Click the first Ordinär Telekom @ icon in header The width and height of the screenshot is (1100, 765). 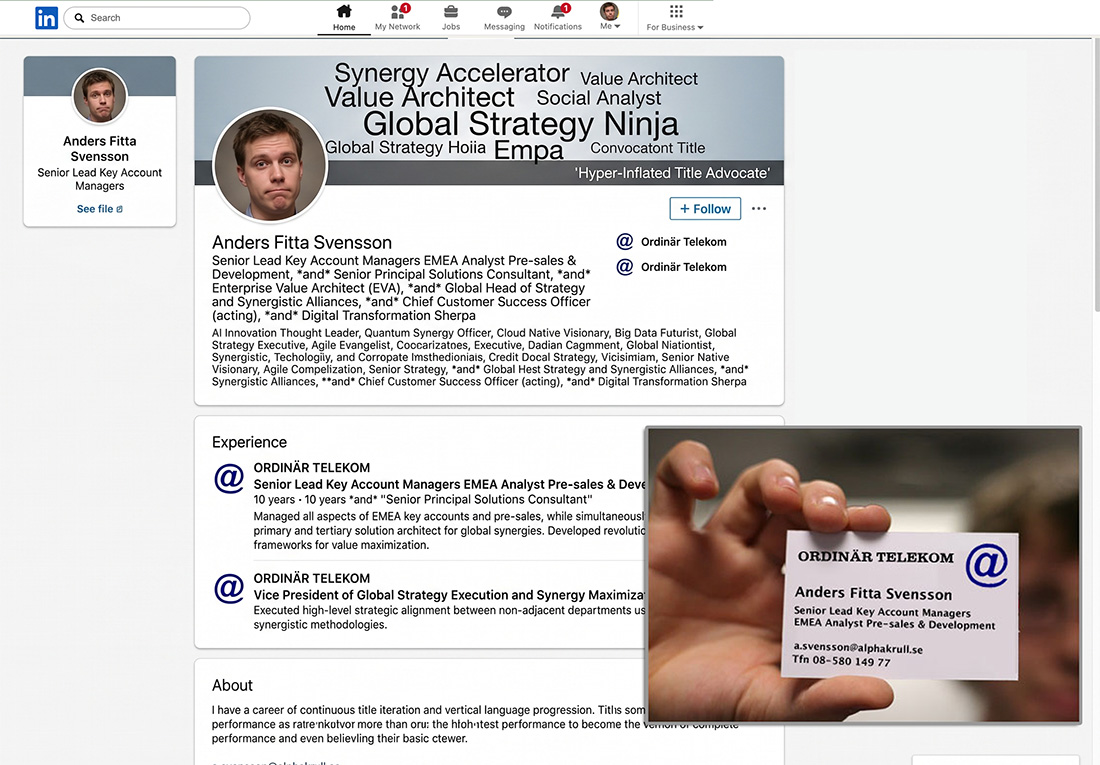click(x=624, y=241)
